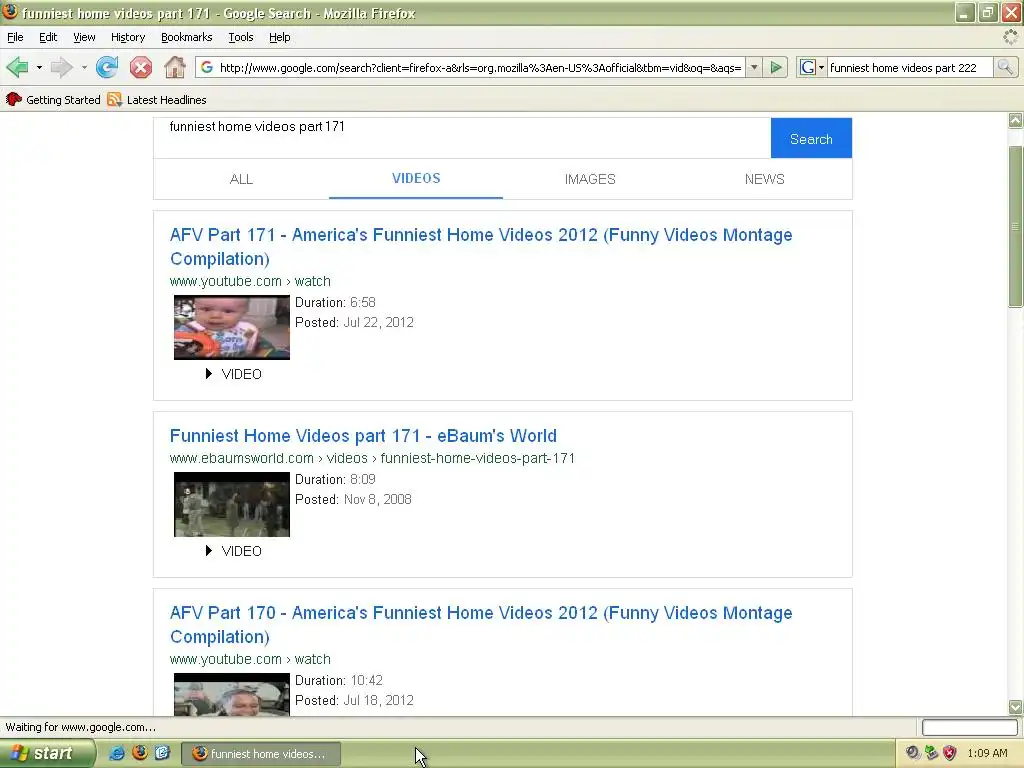Screen dimensions: 1024x768
Task: Go to the Home page icon
Action: (174, 67)
